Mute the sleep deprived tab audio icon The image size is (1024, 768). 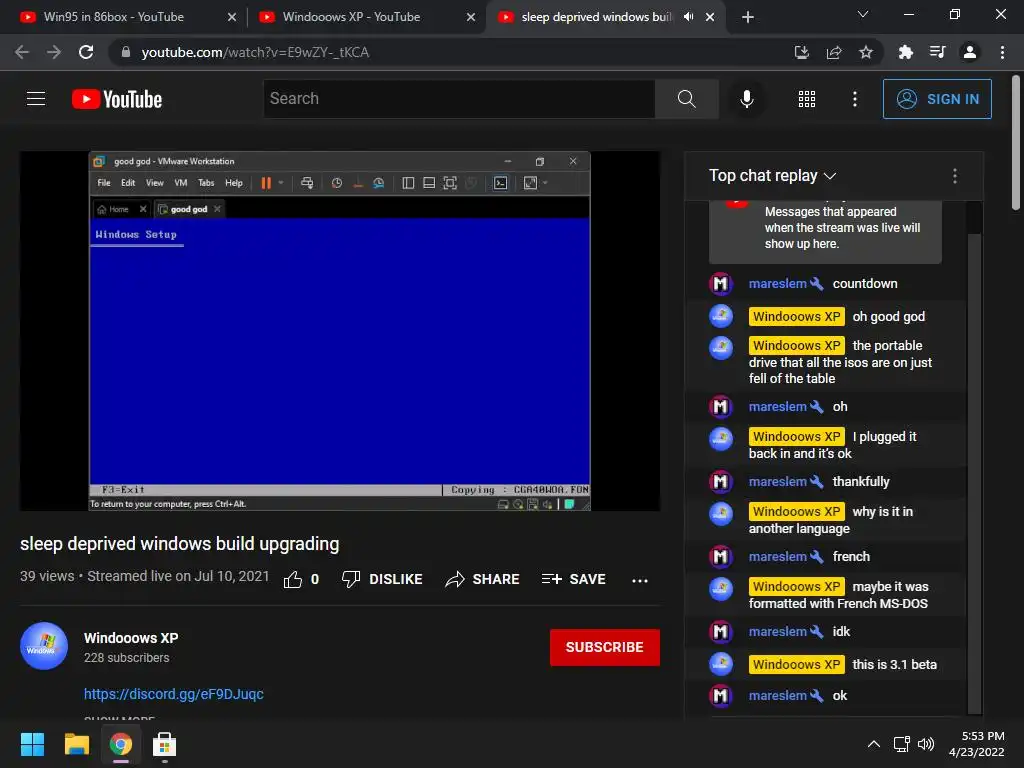pos(688,17)
